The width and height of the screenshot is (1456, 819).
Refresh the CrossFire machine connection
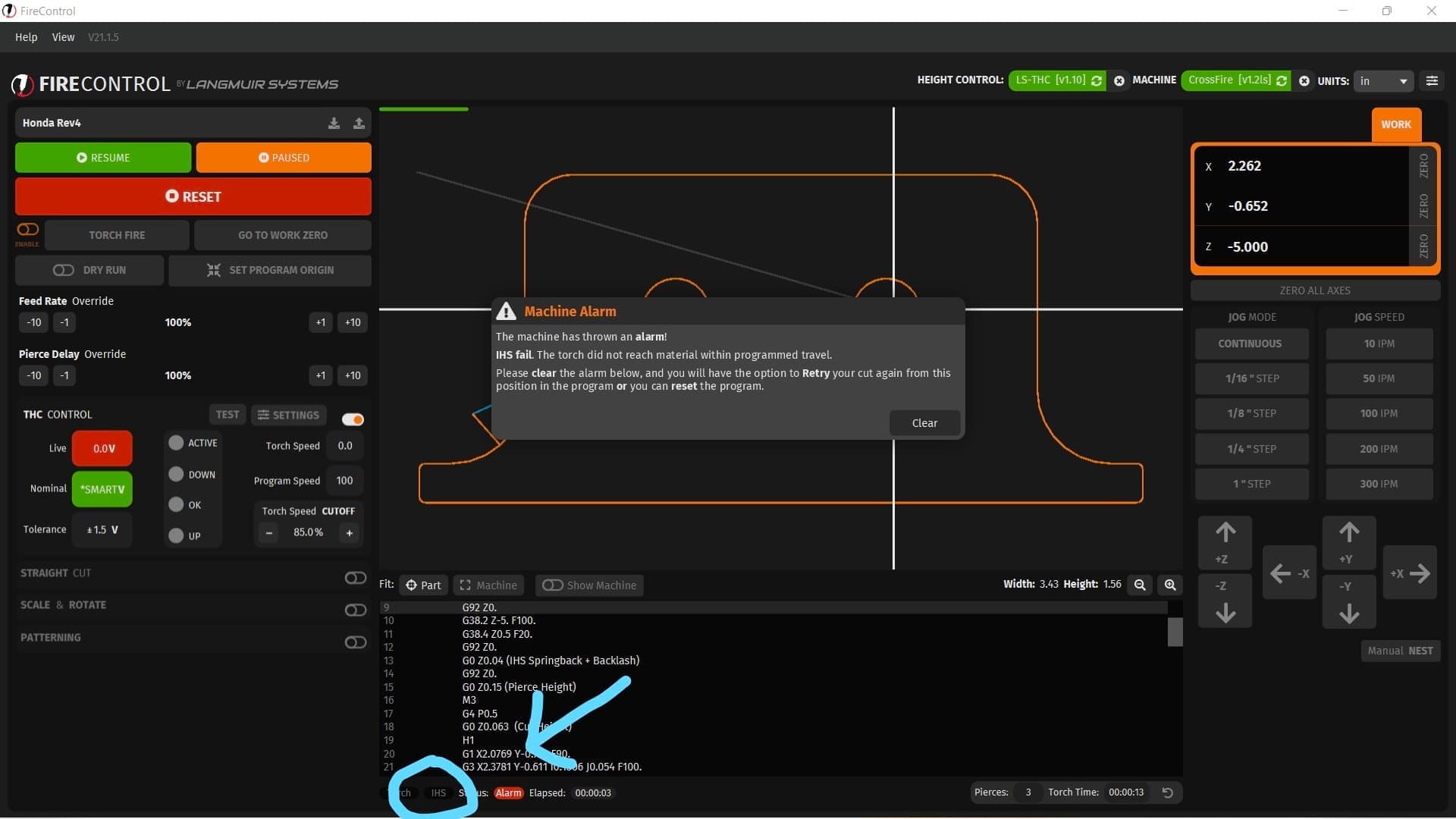pyautogui.click(x=1282, y=80)
